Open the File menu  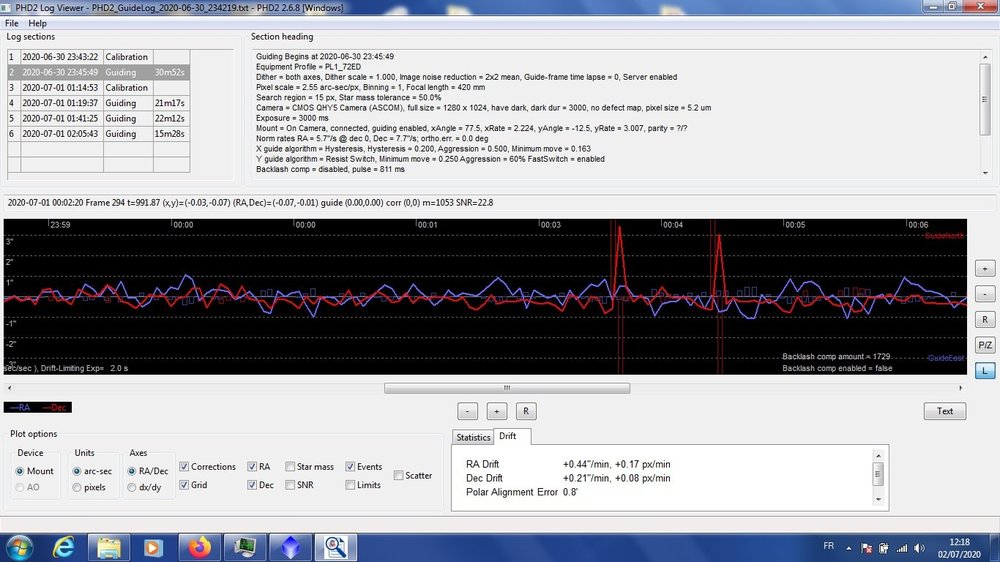11,23
